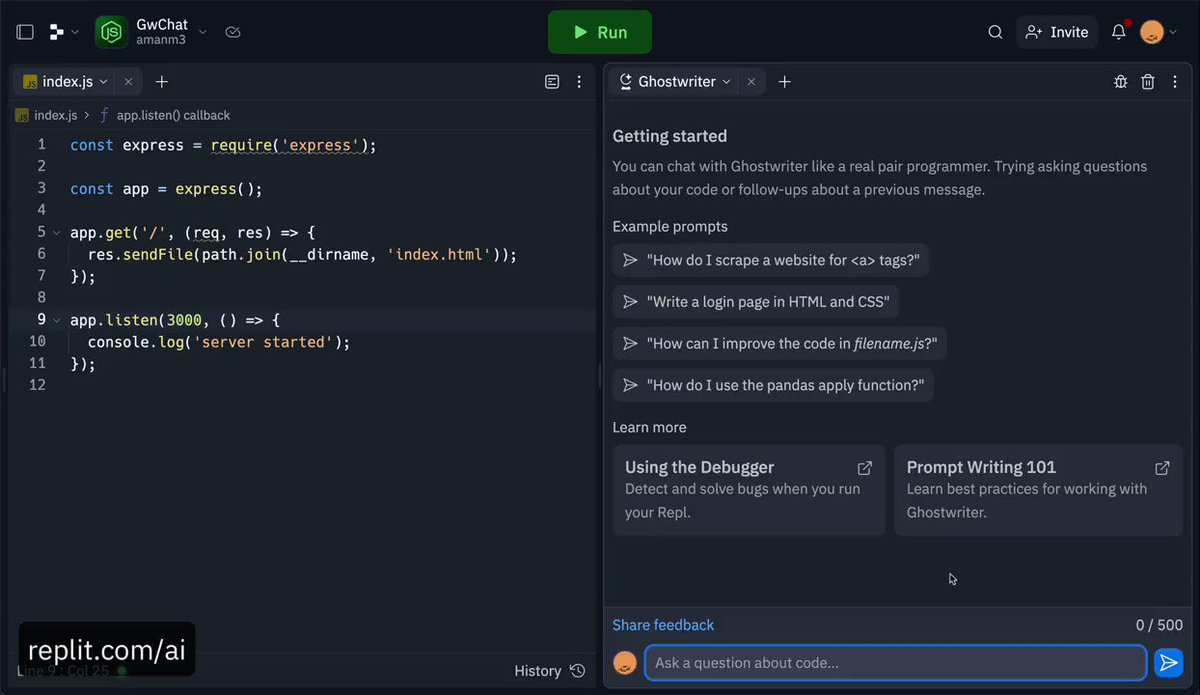The image size is (1200, 695).
Task: Open the profile avatar dropdown
Action: coord(1155,31)
